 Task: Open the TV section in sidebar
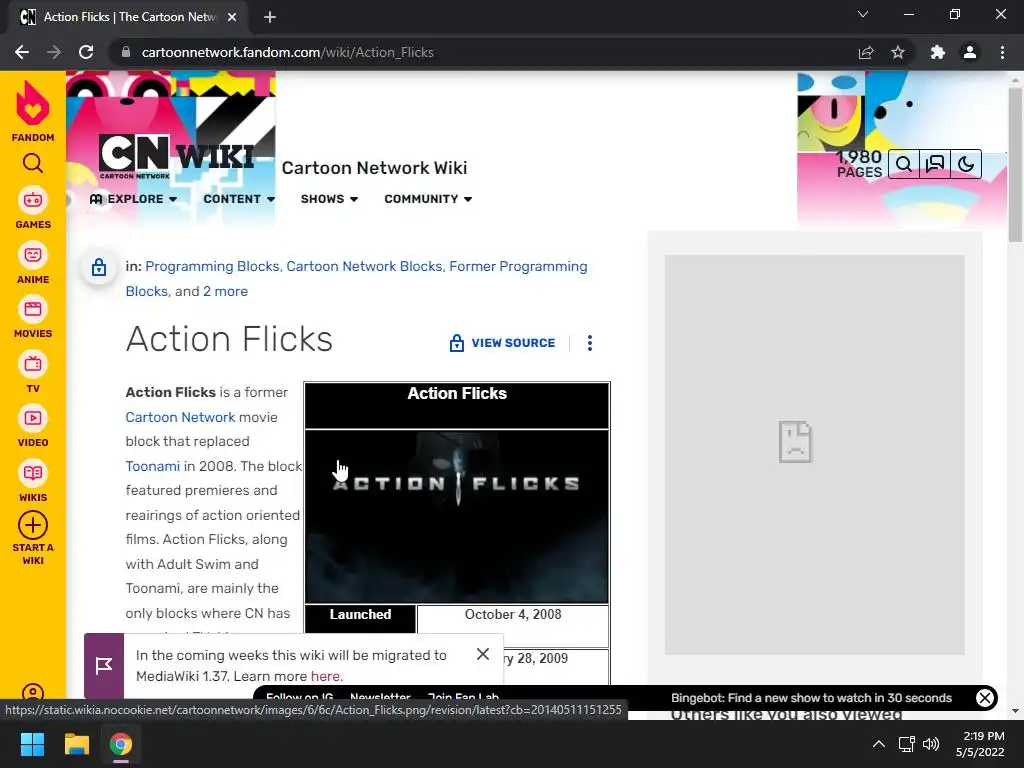click(33, 373)
